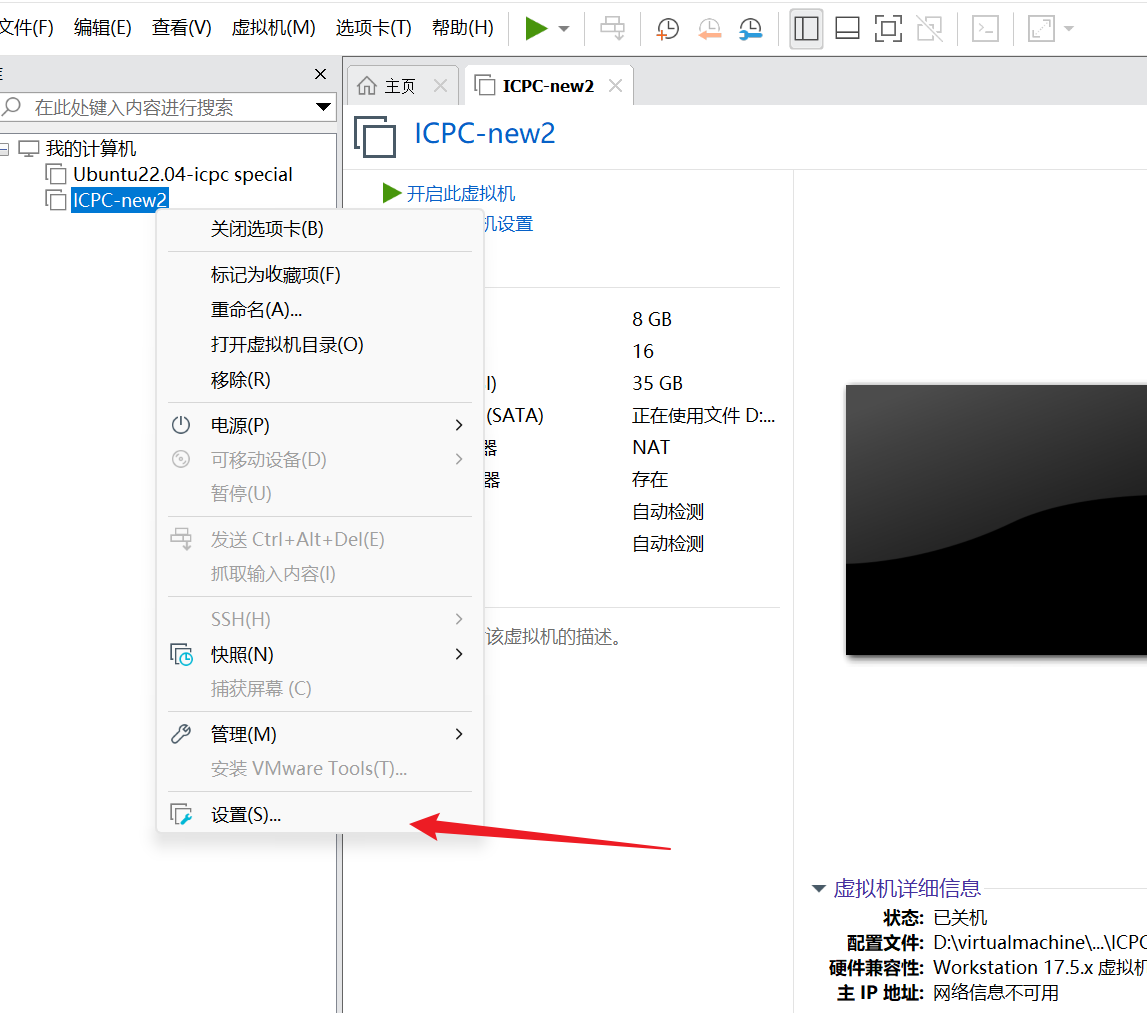The height and width of the screenshot is (1013, 1147).
Task: Toggle the library sidebar panel icon
Action: coord(806,28)
